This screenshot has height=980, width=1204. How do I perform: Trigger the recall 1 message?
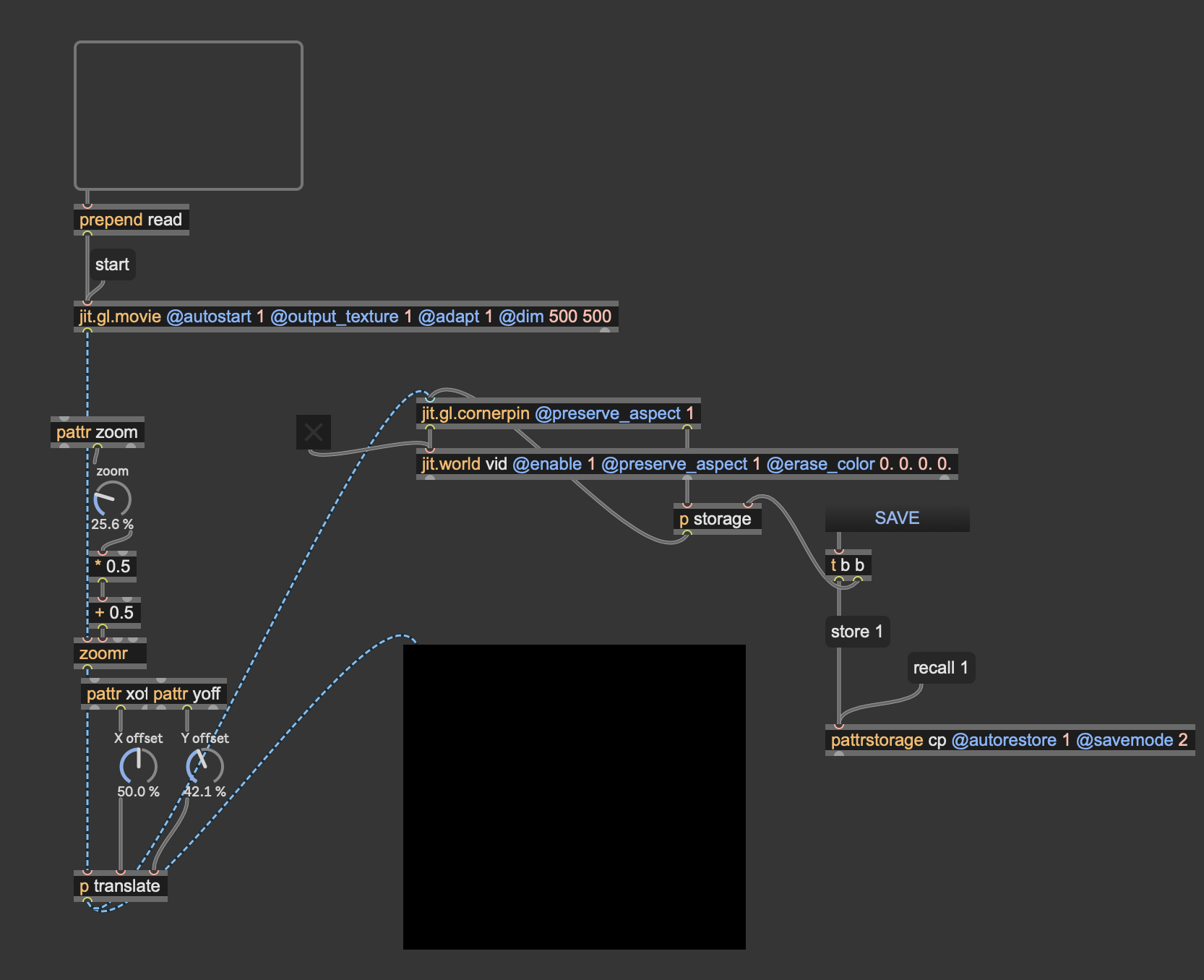point(940,668)
